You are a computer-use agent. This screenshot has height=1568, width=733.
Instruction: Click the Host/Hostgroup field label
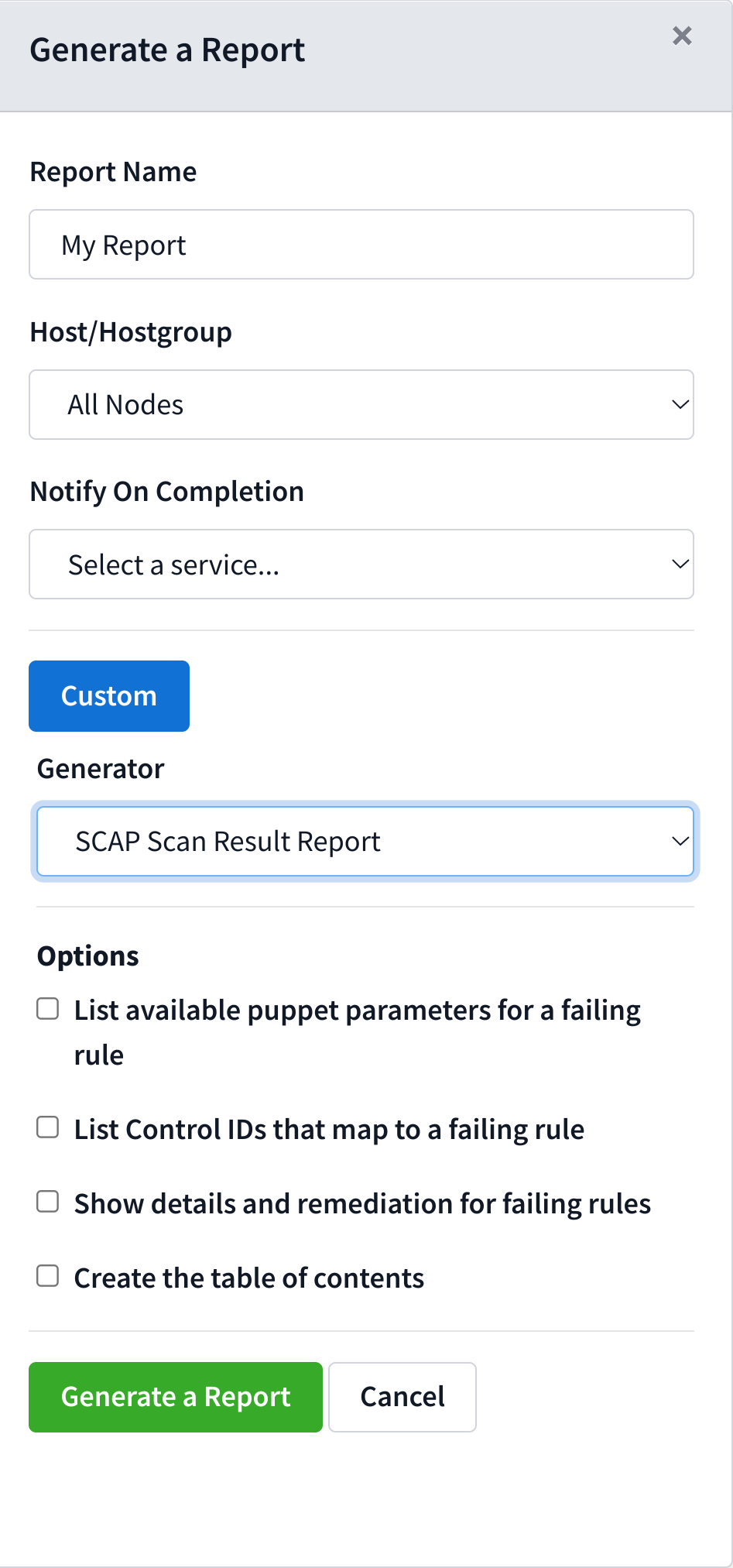pyautogui.click(x=131, y=332)
